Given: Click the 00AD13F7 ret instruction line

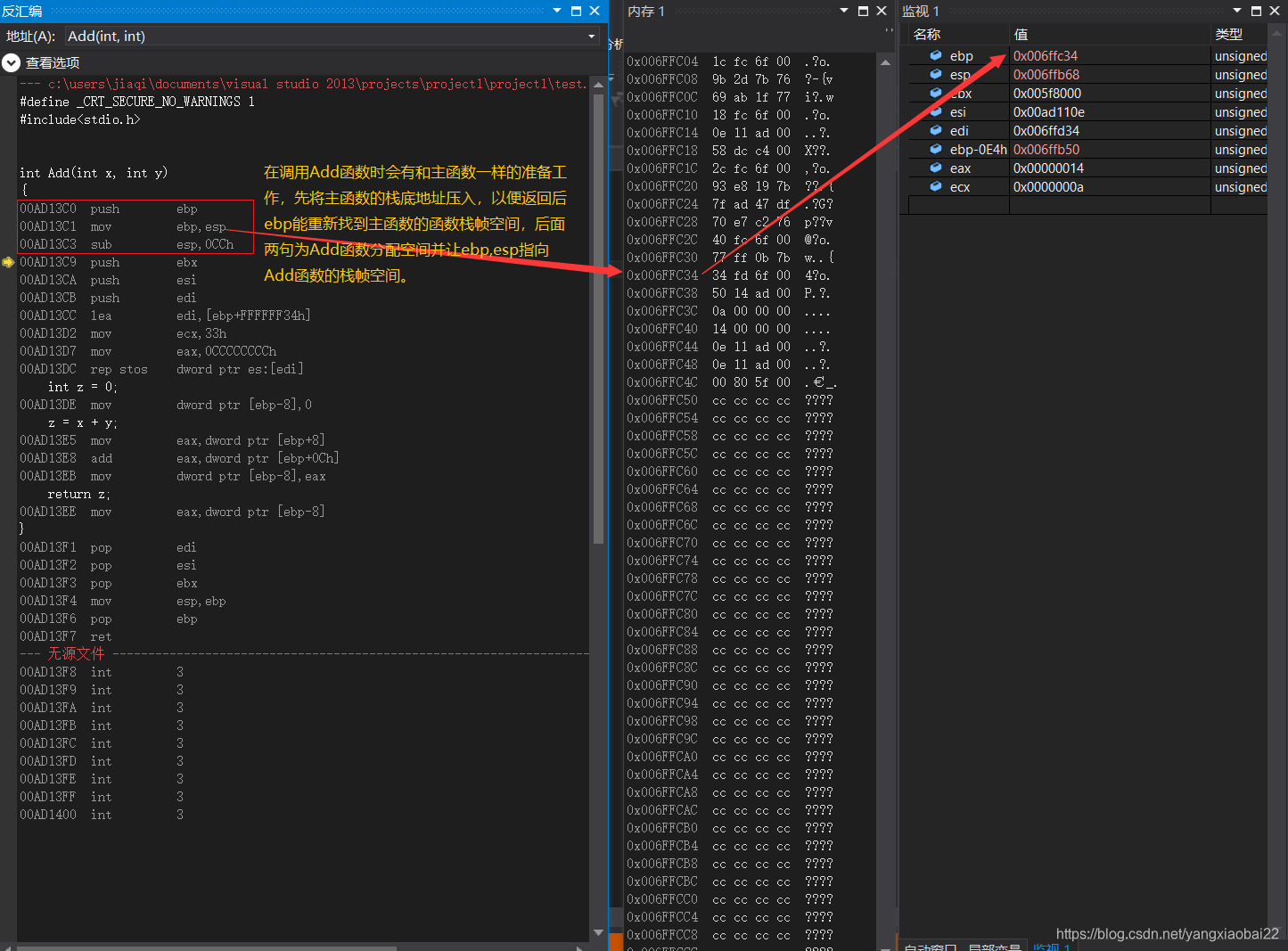Looking at the screenshot, I should pos(66,636).
